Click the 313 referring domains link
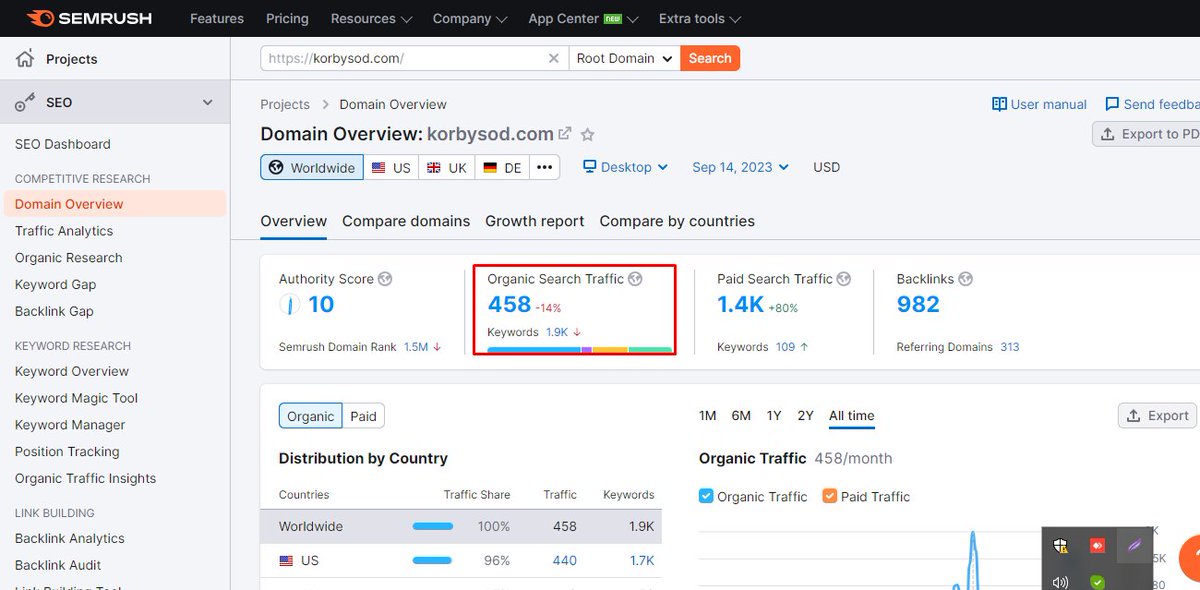Image resolution: width=1200 pixels, height=590 pixels. tap(1009, 347)
